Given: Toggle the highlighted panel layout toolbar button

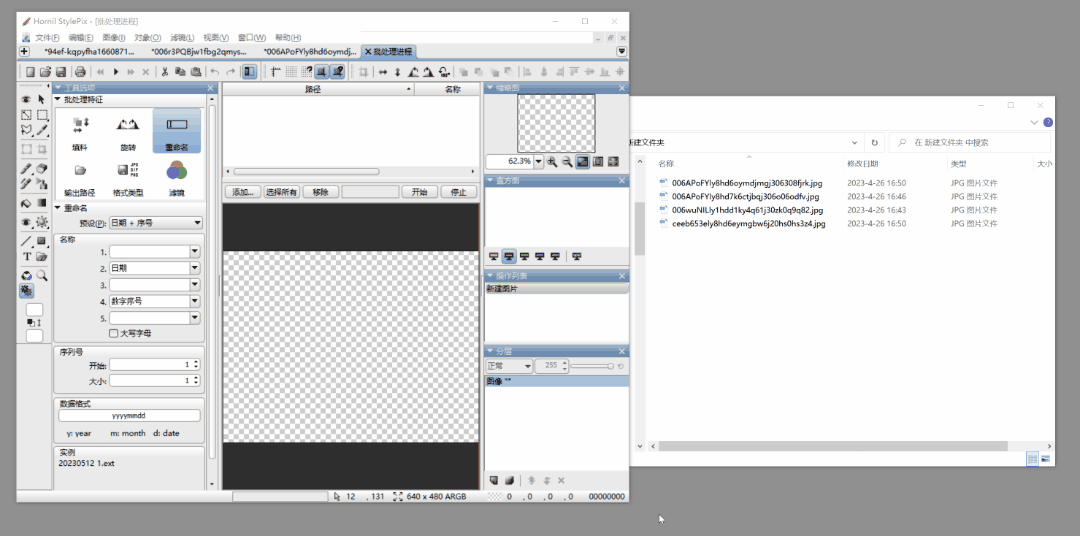Looking at the screenshot, I should coord(249,72).
